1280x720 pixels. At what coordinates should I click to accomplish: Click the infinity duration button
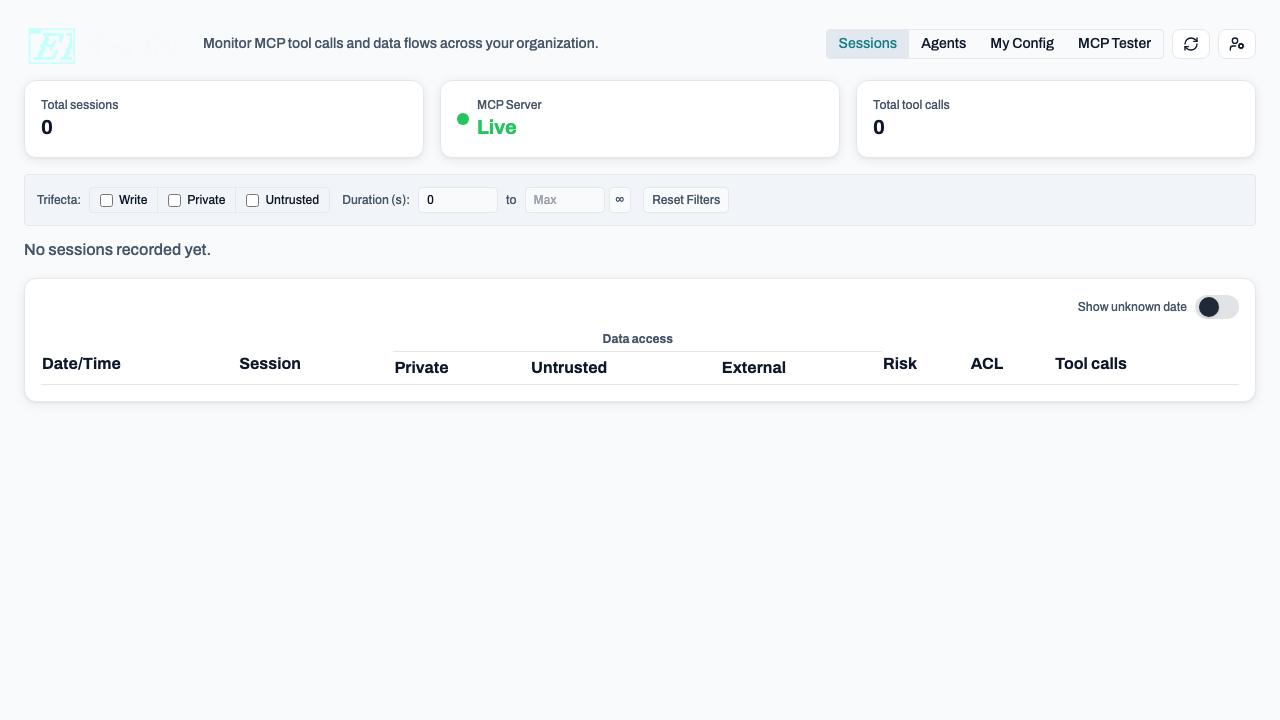(x=620, y=200)
